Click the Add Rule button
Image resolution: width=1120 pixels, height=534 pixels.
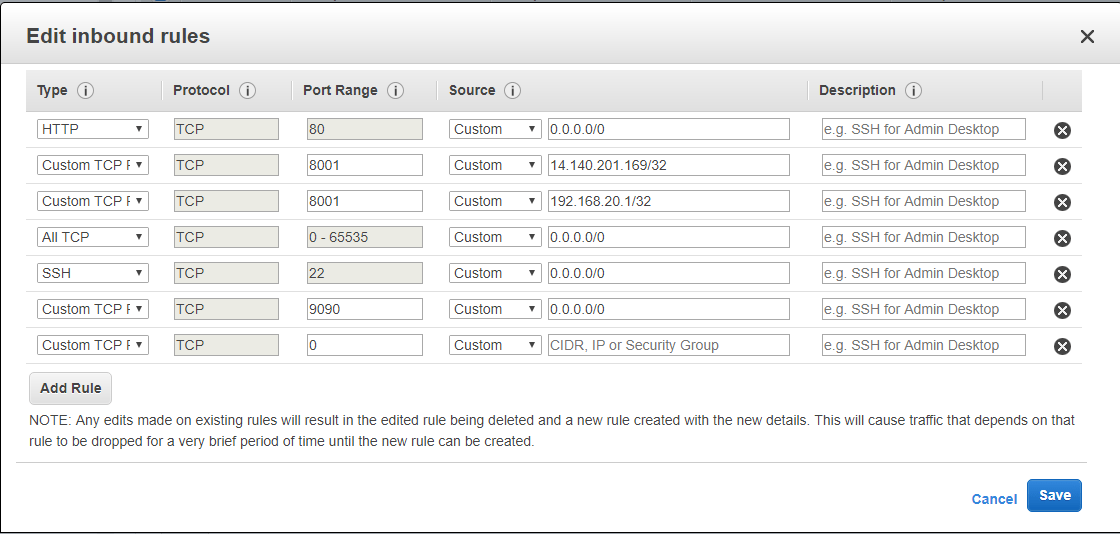70,388
